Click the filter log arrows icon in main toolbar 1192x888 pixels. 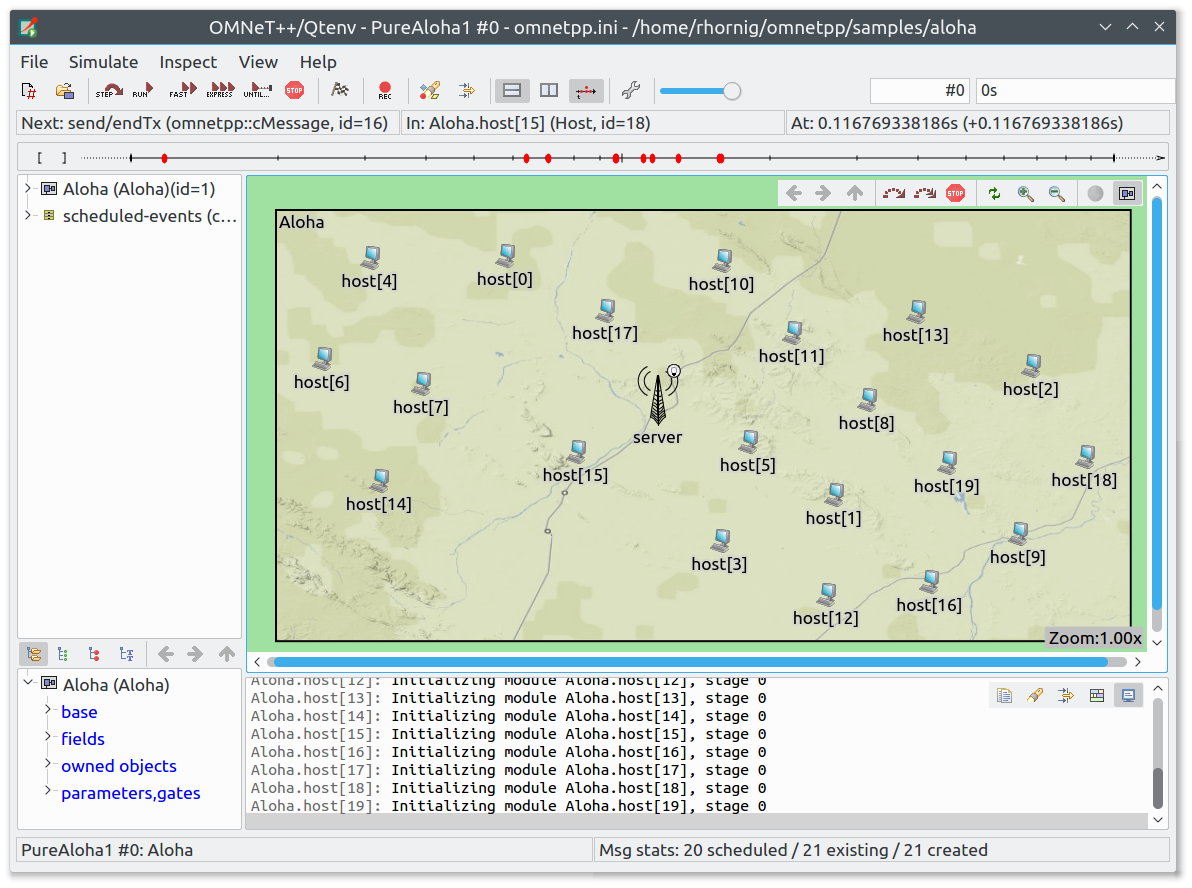(x=467, y=91)
